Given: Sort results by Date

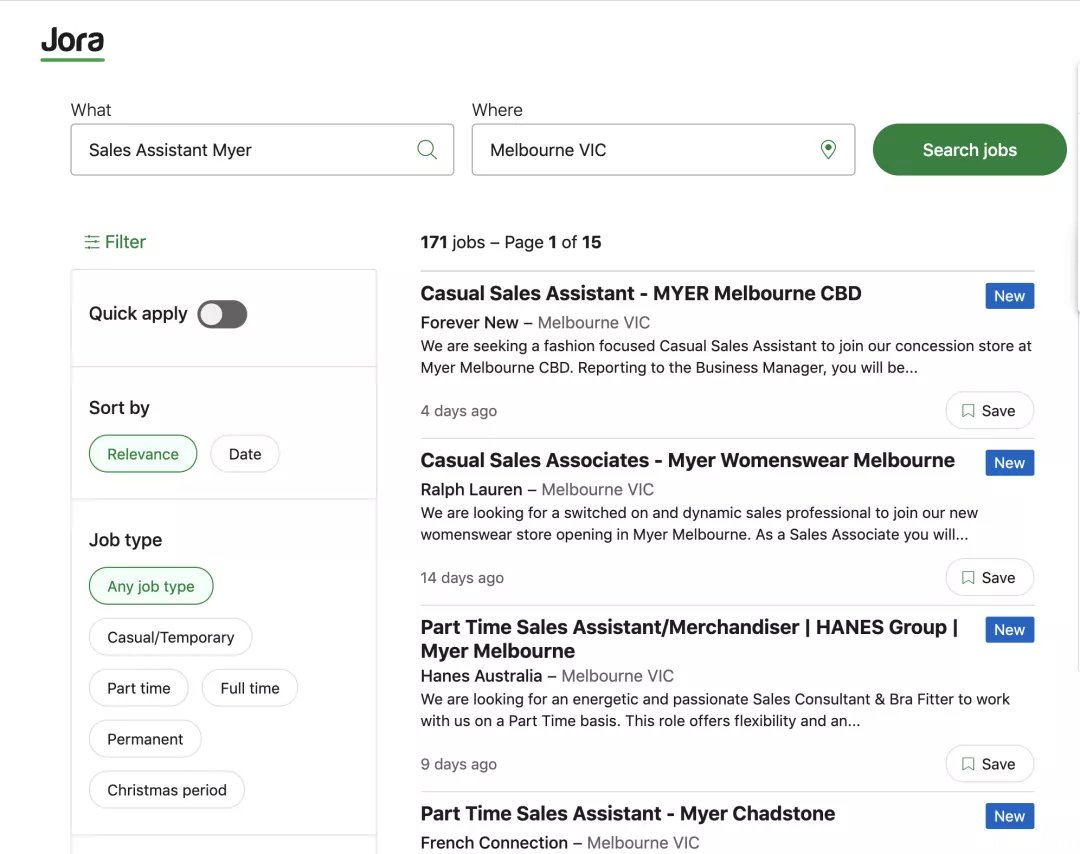Looking at the screenshot, I should (245, 454).
